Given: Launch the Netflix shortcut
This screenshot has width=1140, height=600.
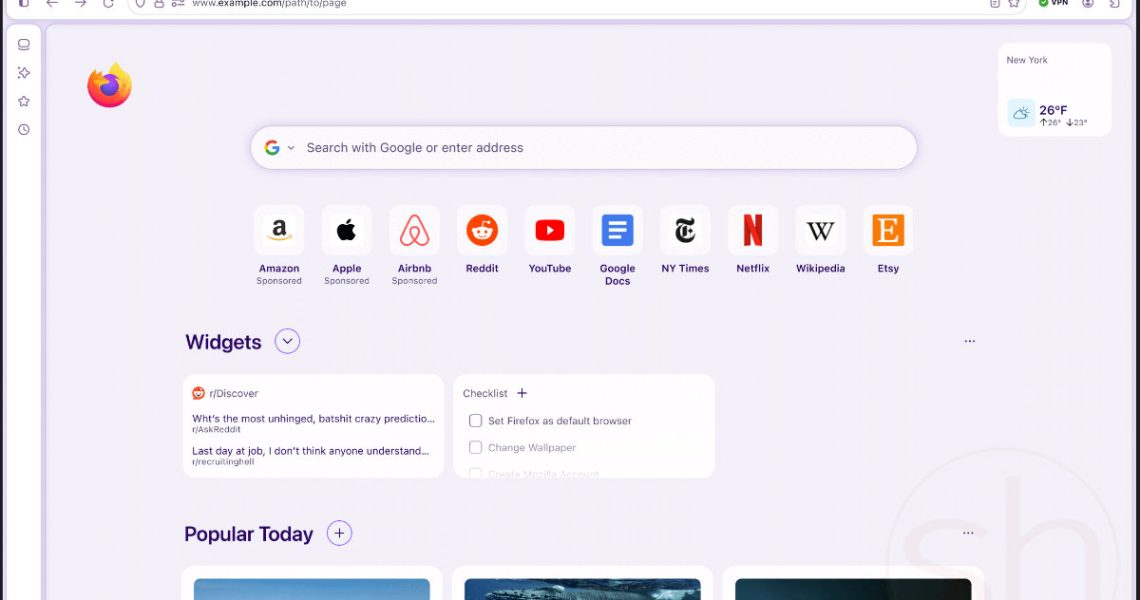Looking at the screenshot, I should pyautogui.click(x=752, y=231).
